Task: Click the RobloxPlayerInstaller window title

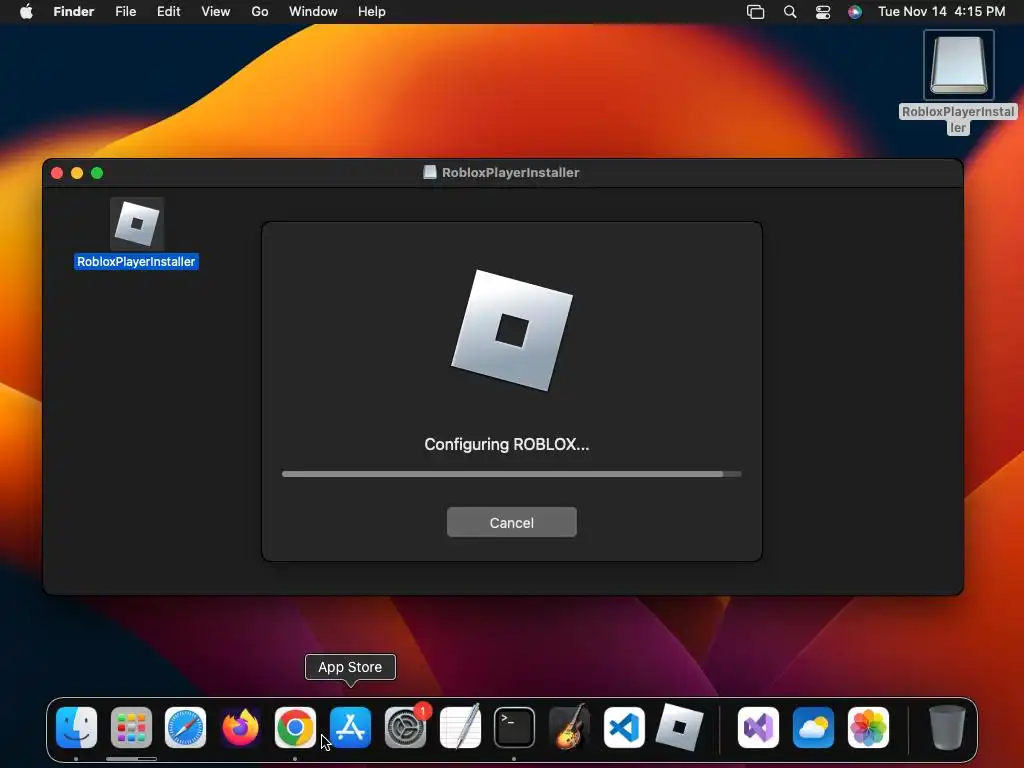Action: click(x=510, y=172)
